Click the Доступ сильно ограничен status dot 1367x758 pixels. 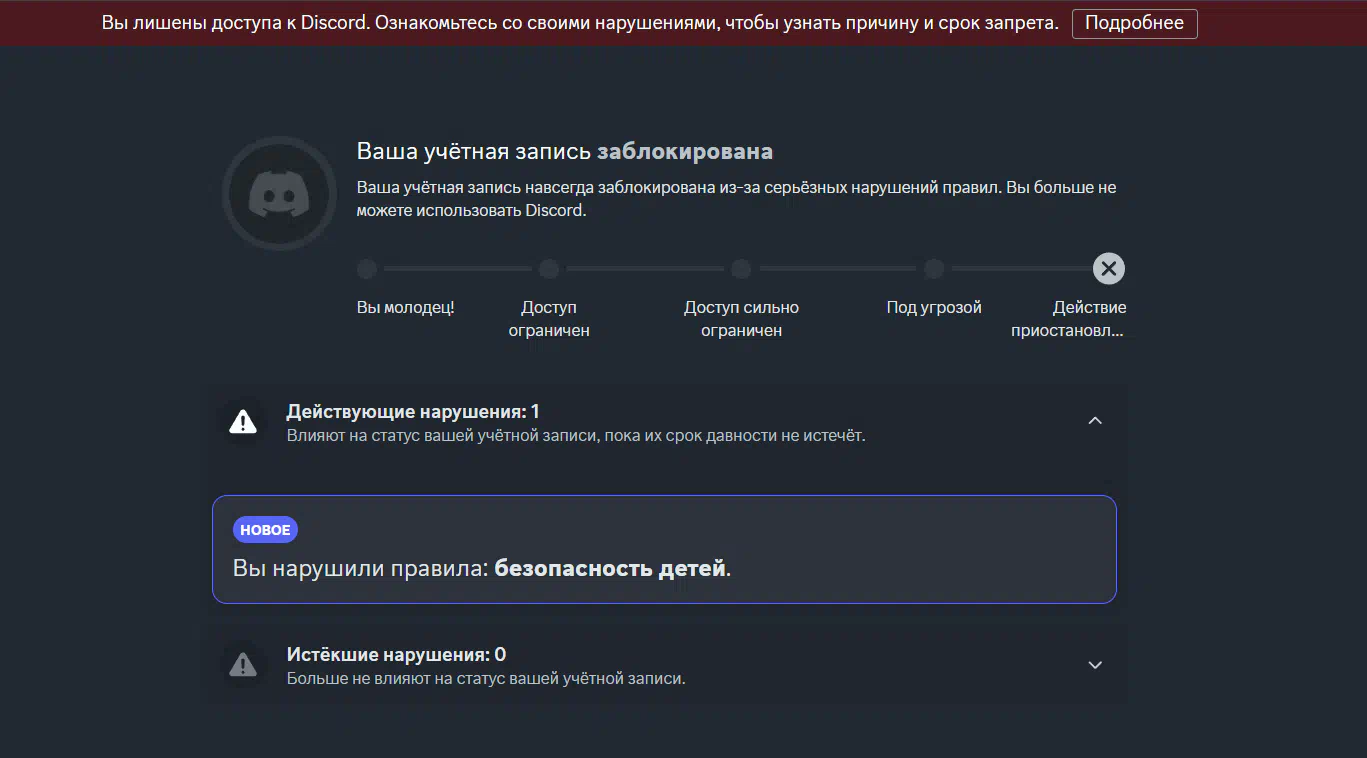click(741, 269)
